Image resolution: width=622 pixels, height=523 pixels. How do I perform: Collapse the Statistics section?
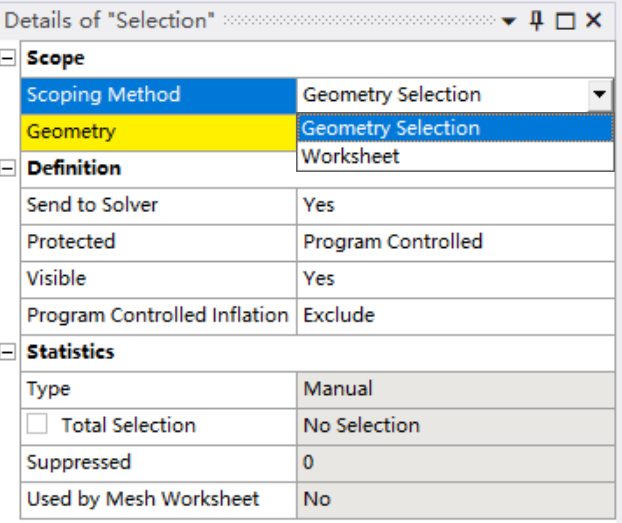tap(9, 352)
